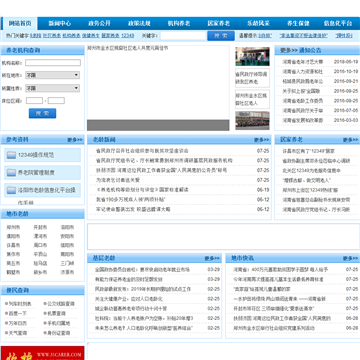This screenshot has height=360, width=360.
Task: Open the bottom slideshow group photo thumbnail
Action: tap(252, 120)
